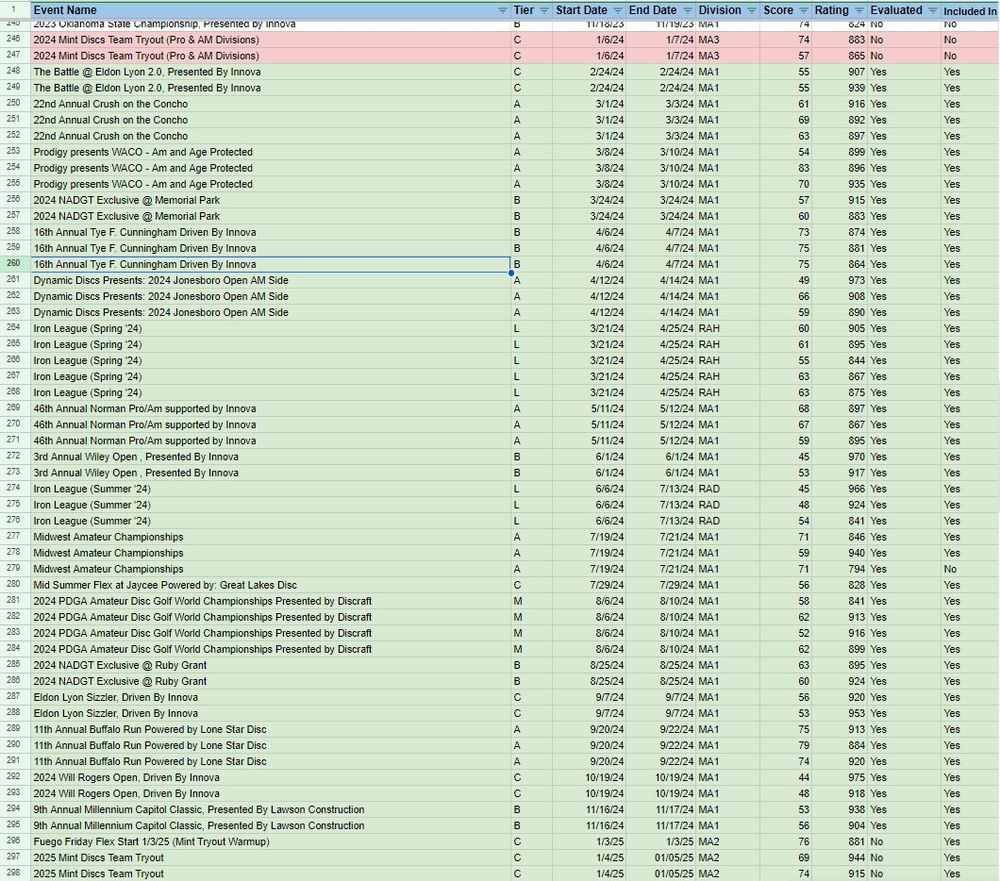Select the Start Date '10/19/24' cell in row 292
Screen dimensions: 1000x881
[589, 777]
